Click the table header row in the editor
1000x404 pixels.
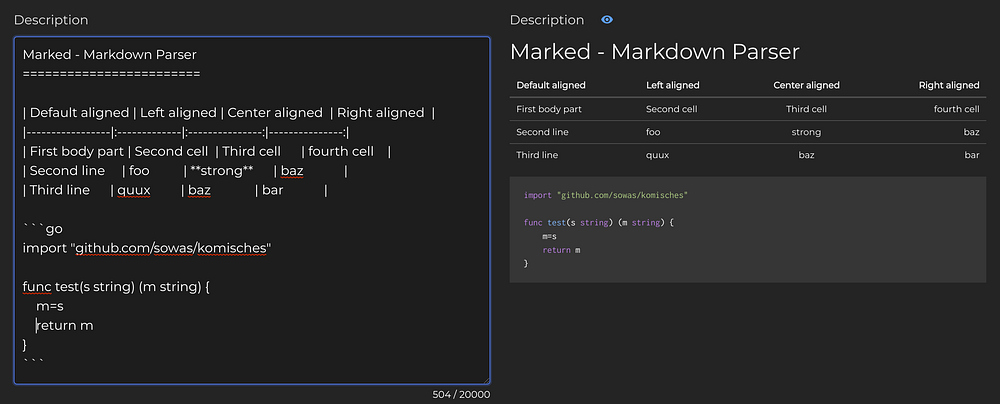(x=229, y=113)
